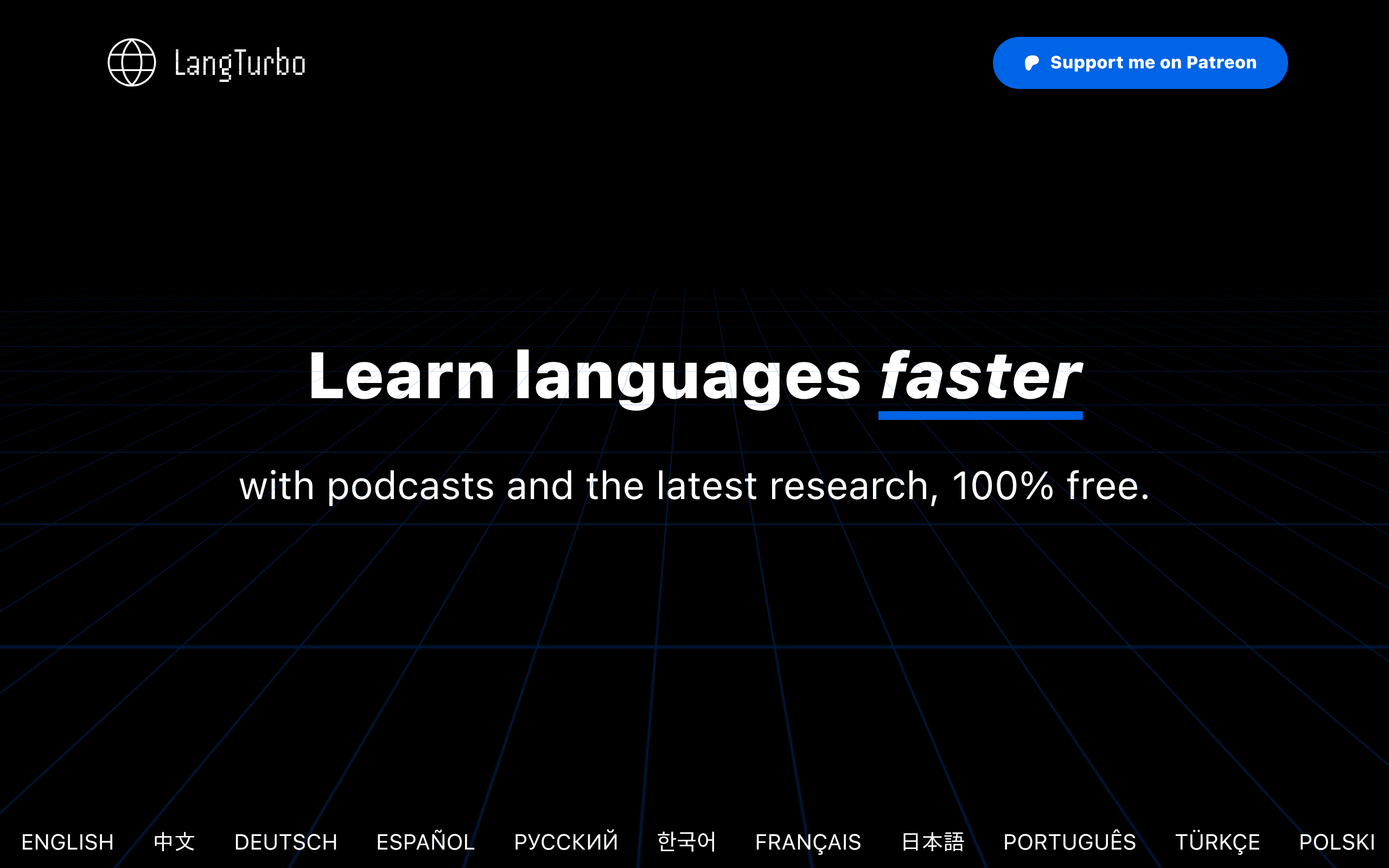Open the 한국어 language page
The width and height of the screenshot is (1389, 868).
[686, 842]
